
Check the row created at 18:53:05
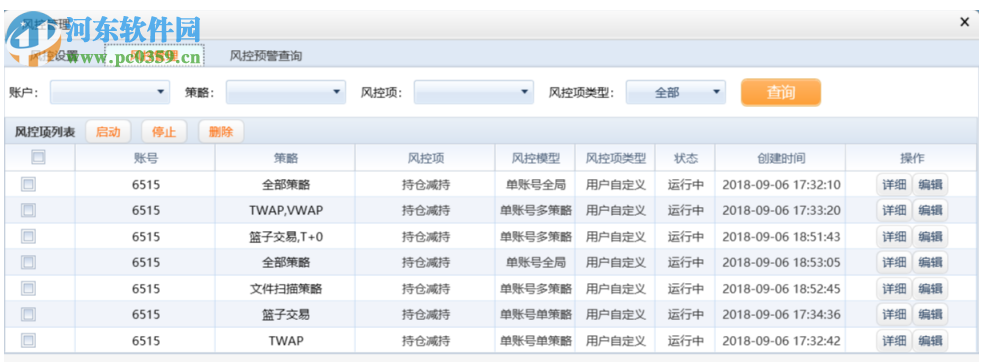(28, 262)
